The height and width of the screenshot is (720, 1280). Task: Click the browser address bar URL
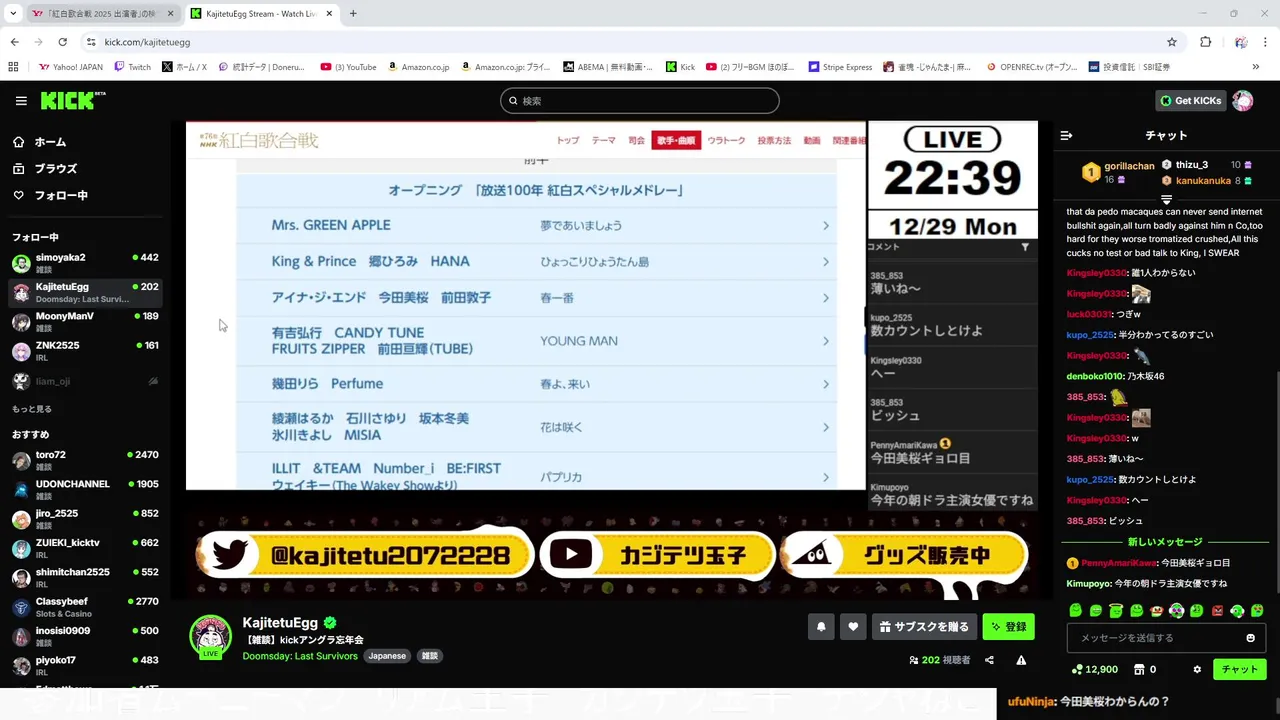click(x=147, y=42)
